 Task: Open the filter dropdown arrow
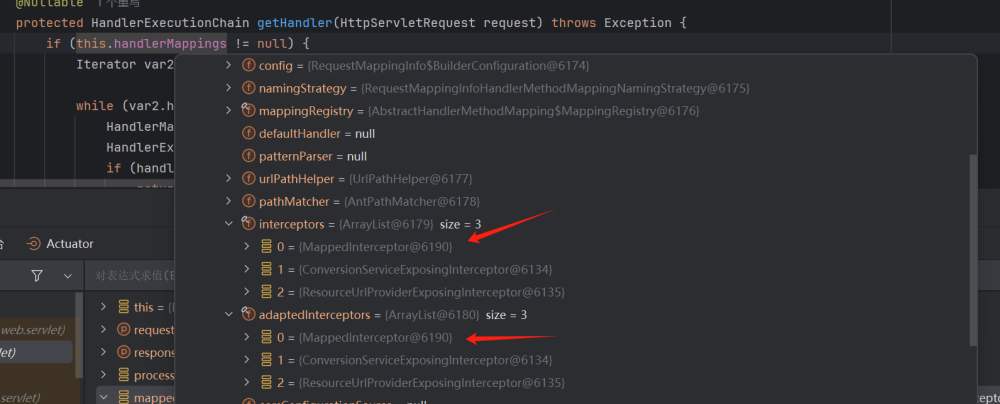coord(68,276)
